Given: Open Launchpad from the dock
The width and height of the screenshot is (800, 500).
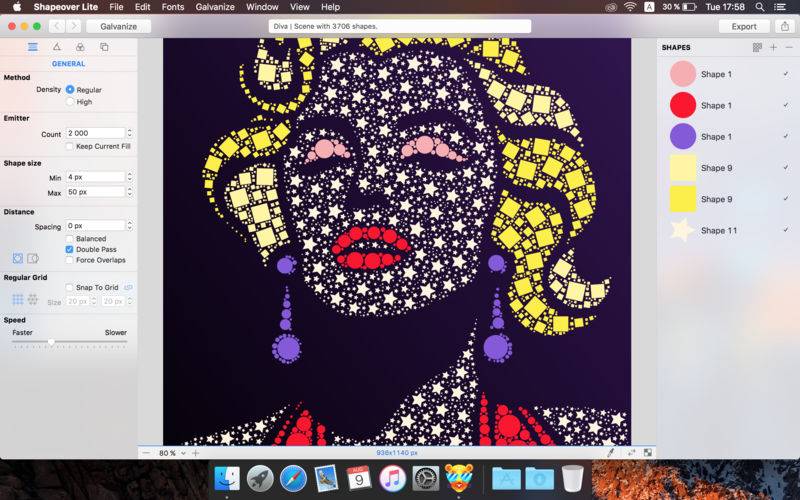Looking at the screenshot, I should (260, 479).
